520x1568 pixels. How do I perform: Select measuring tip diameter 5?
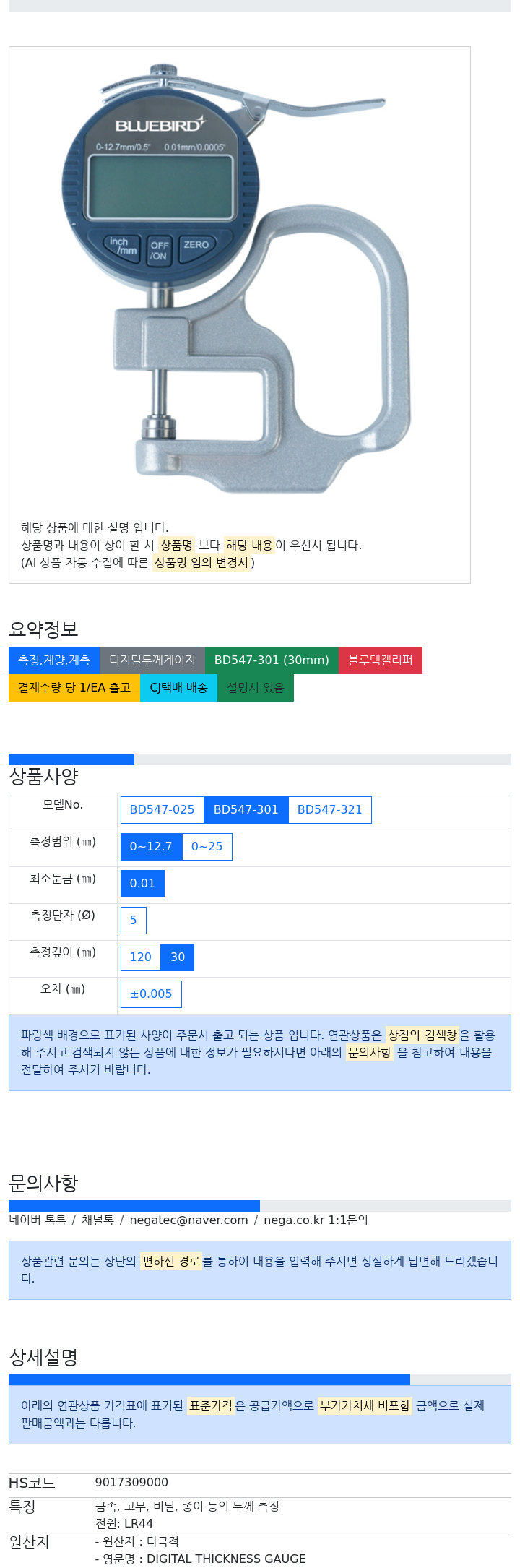coord(133,921)
